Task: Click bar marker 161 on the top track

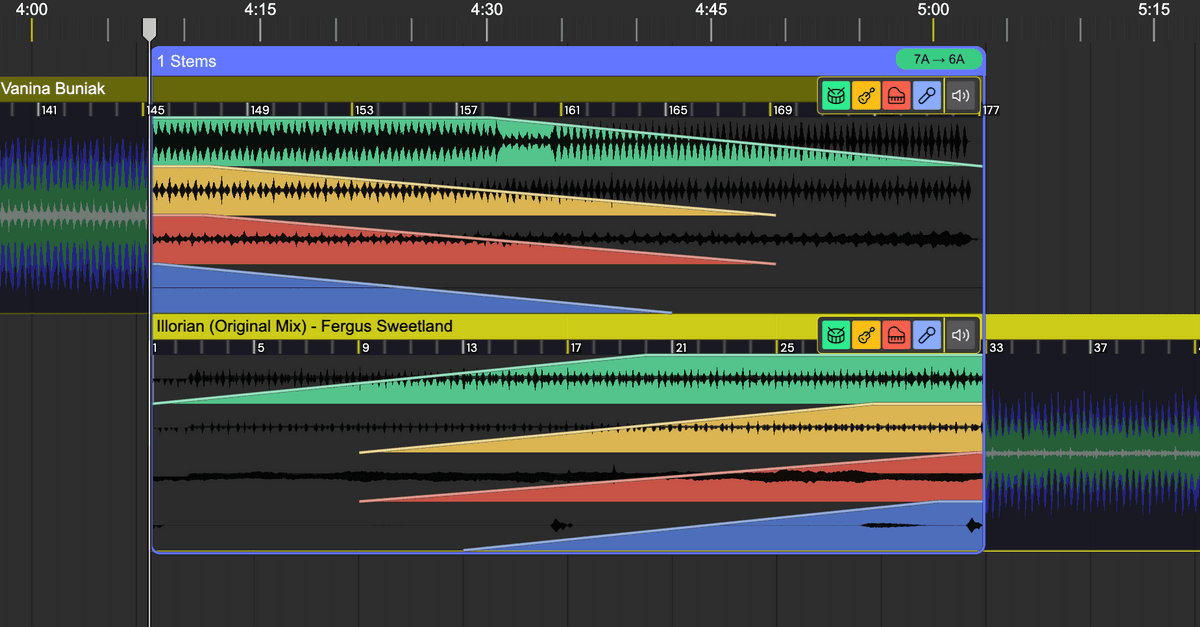Action: click(571, 110)
